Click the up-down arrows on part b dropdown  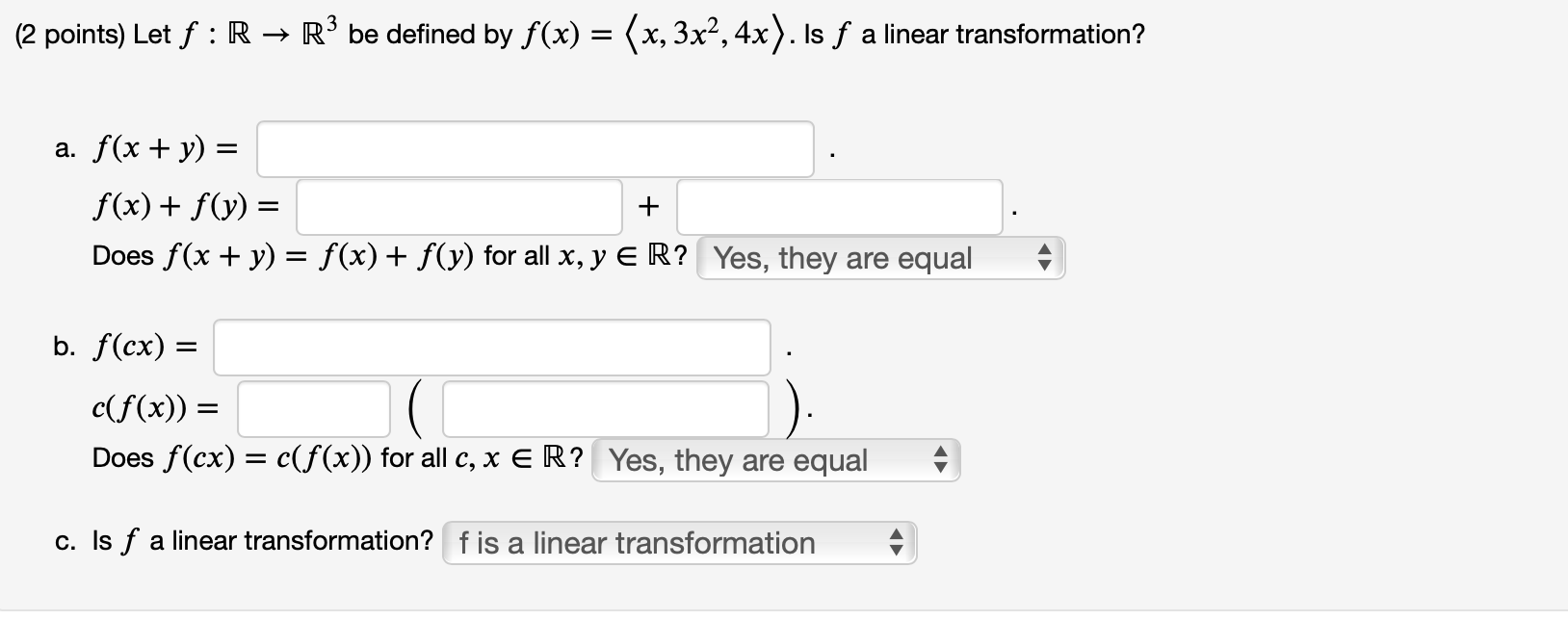(x=939, y=459)
